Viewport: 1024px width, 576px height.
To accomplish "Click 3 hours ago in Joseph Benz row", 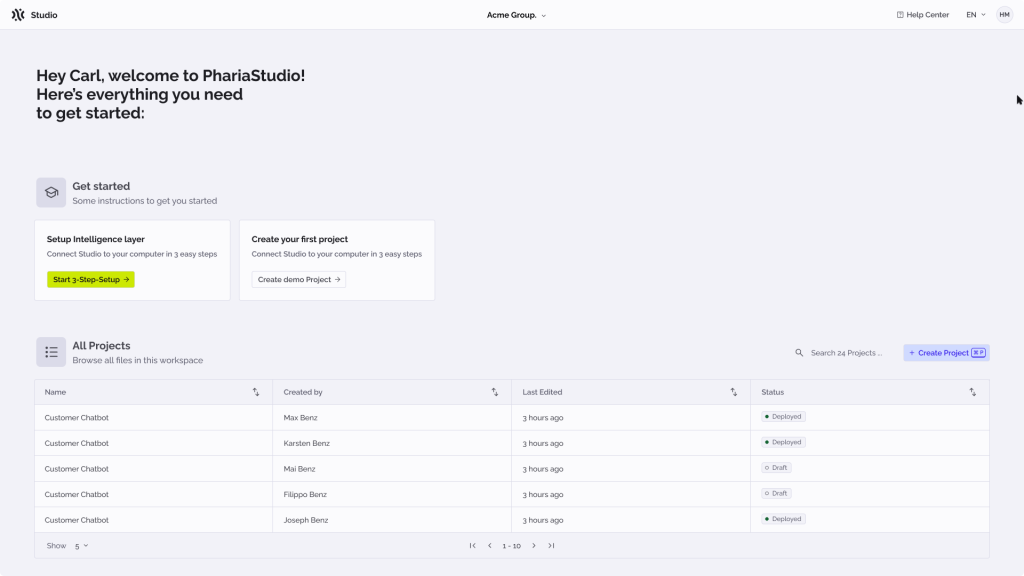I will [x=543, y=520].
